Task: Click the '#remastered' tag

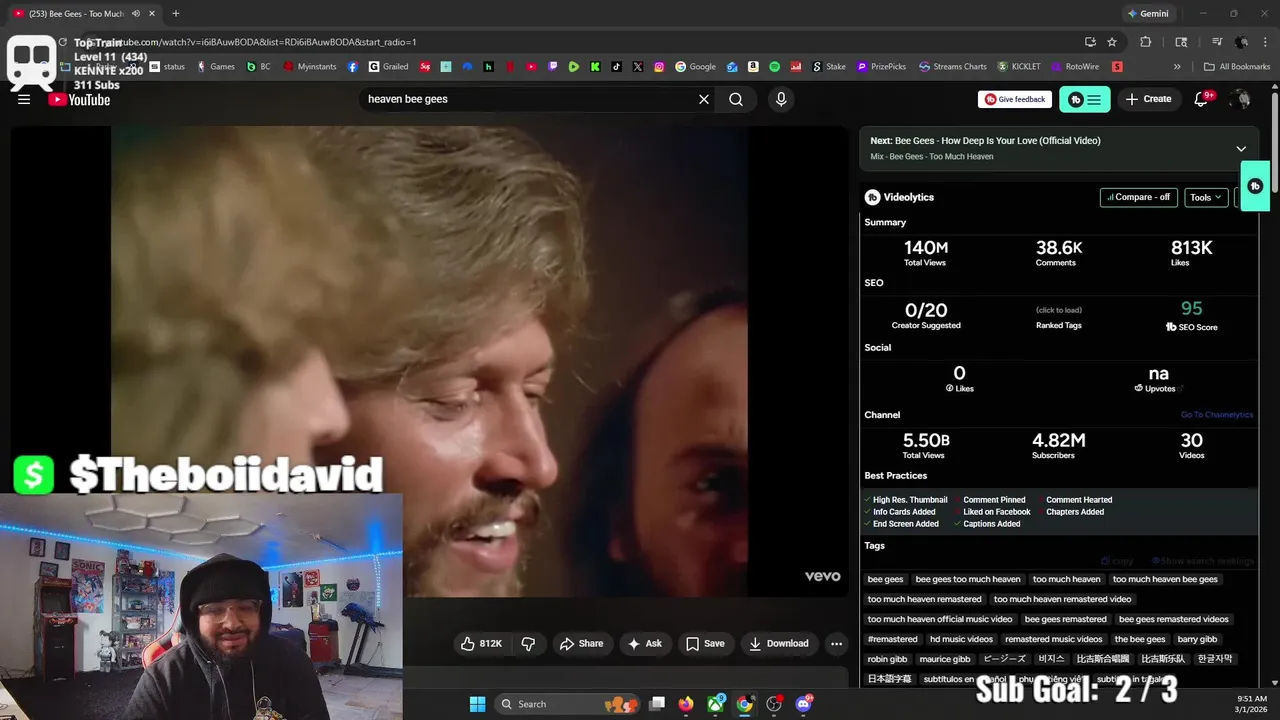Action: point(892,639)
